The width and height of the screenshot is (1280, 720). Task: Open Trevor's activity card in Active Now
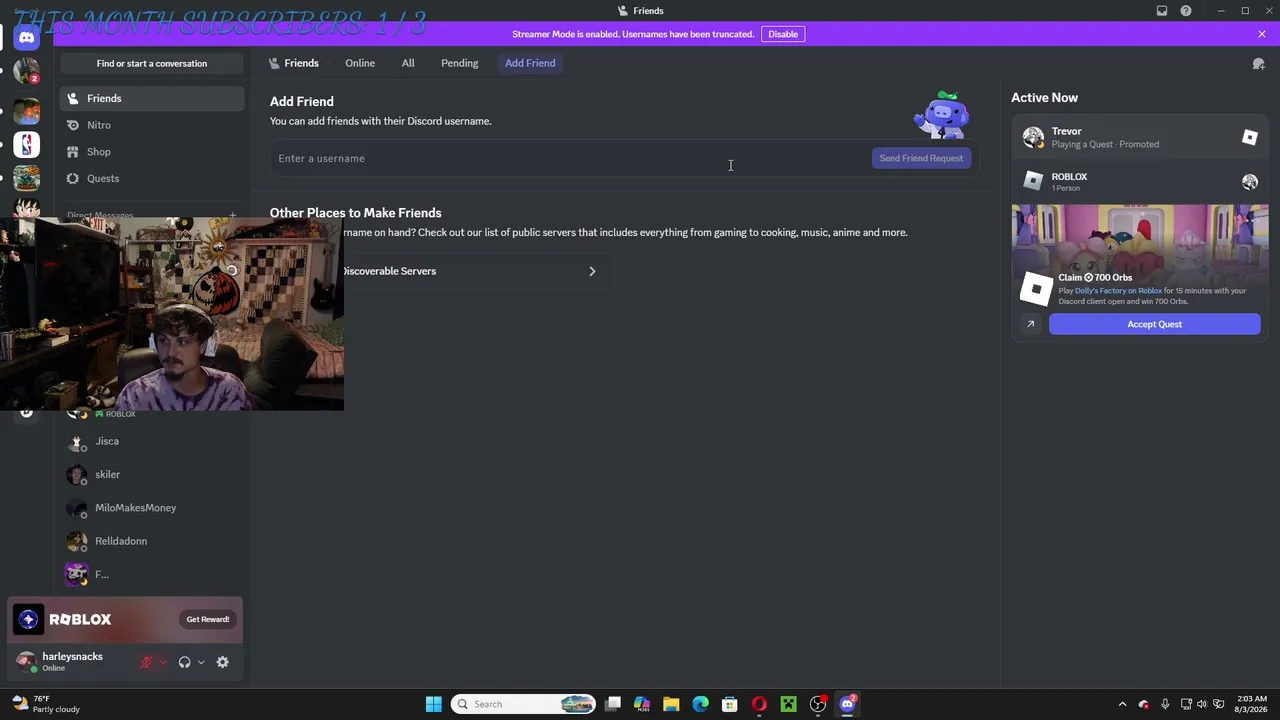click(1140, 137)
